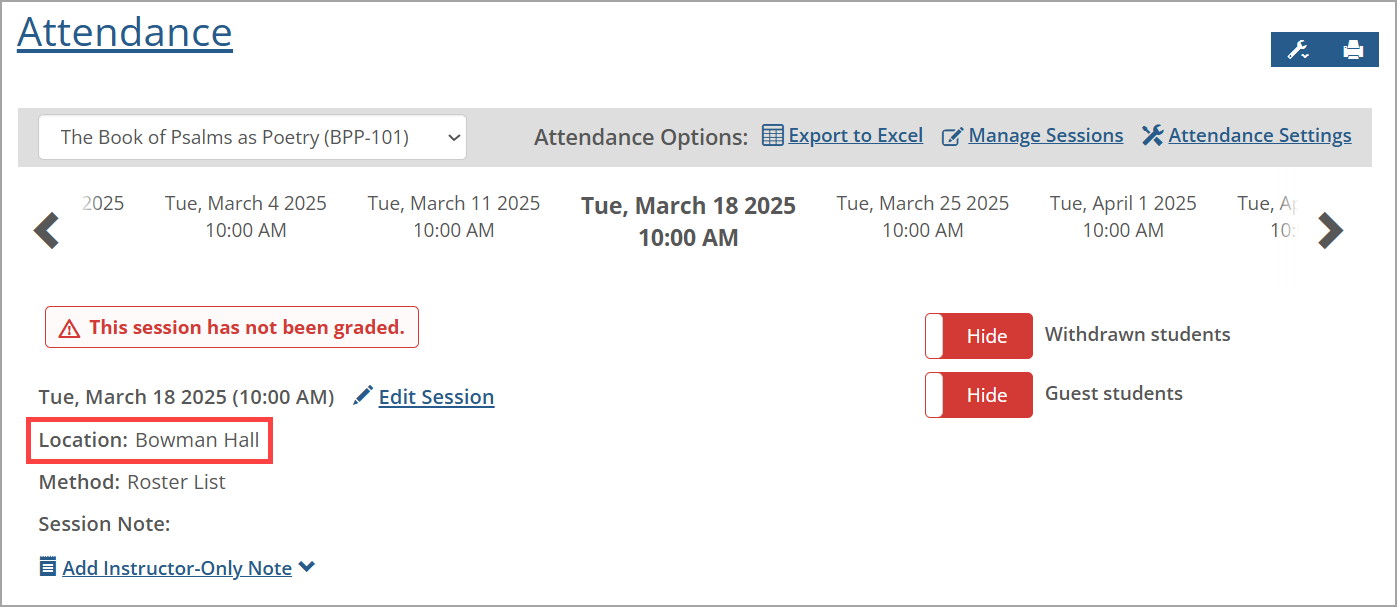Image resolution: width=1397 pixels, height=607 pixels.
Task: Click the Attendance Settings tools icon
Action: coord(1152,136)
